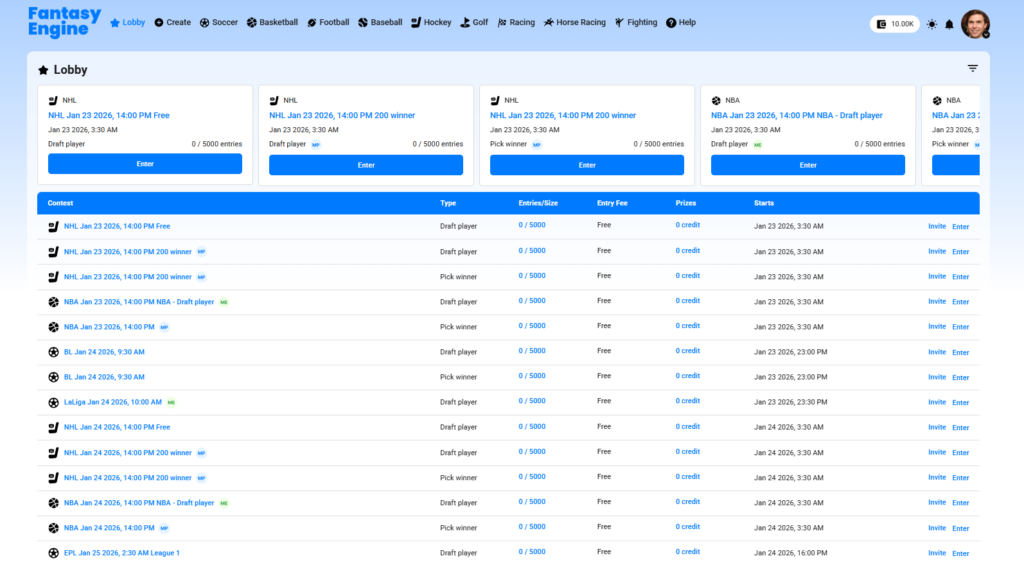The width and height of the screenshot is (1024, 565).
Task: Go to the Basketball nav item
Action: pyautogui.click(x=272, y=22)
